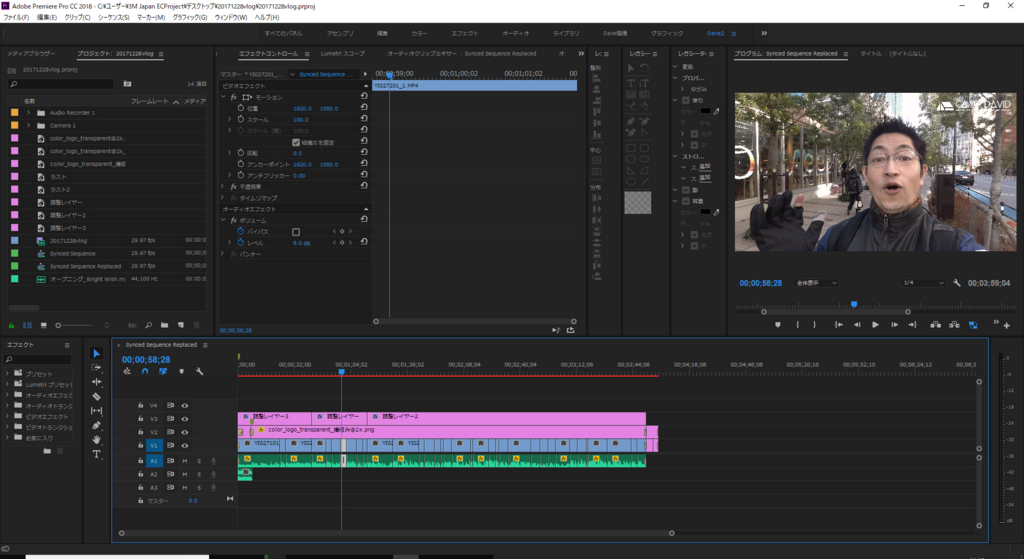Toggle sync lock for track V4
The height and width of the screenshot is (559, 1024).
tap(170, 406)
